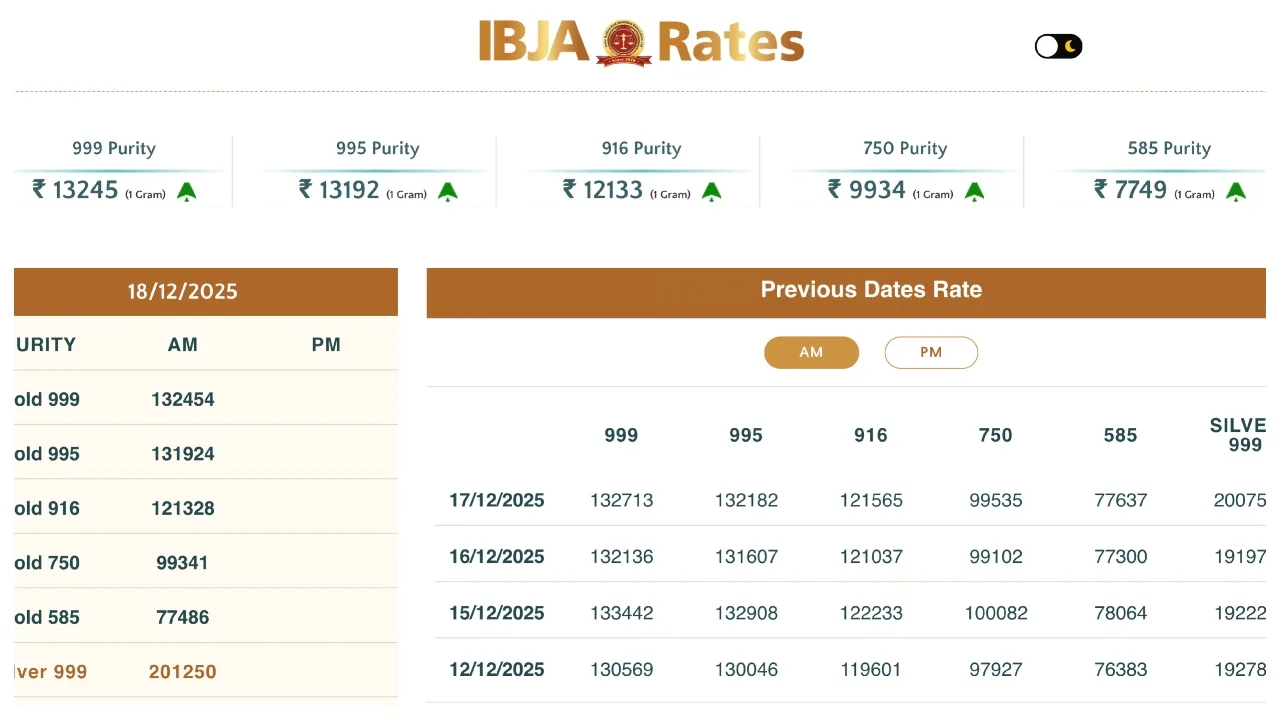Click the Previous Dates Rate header
The height and width of the screenshot is (720, 1280).
(871, 290)
